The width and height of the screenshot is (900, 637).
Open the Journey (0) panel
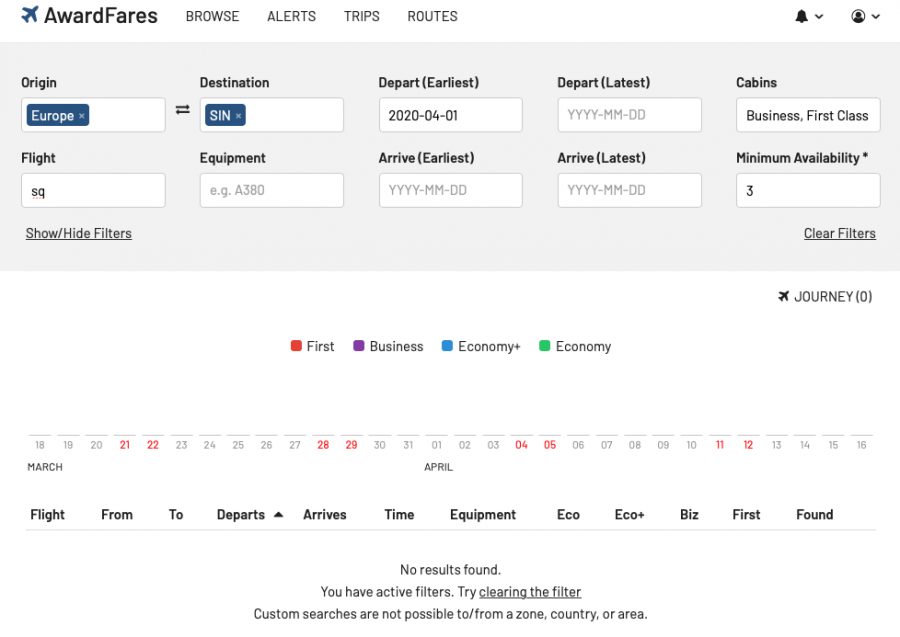(825, 296)
